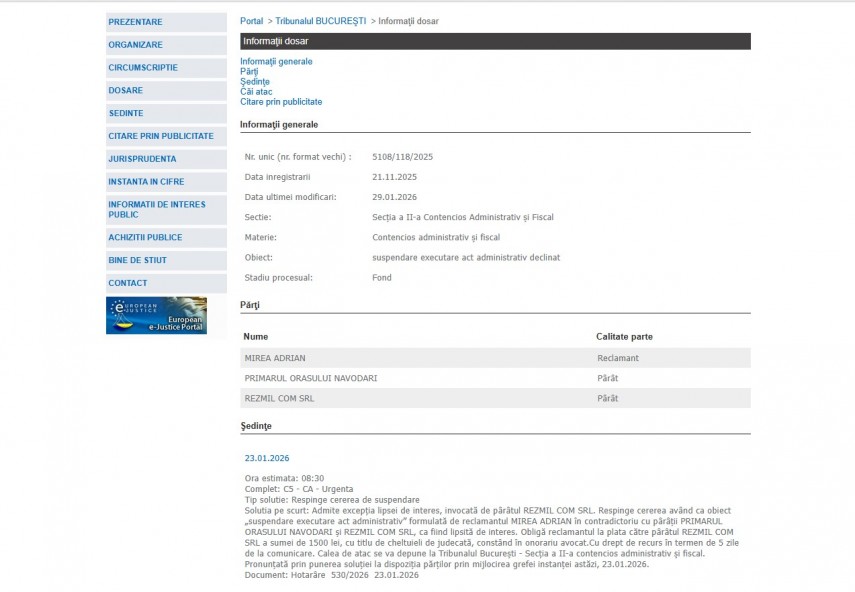This screenshot has width=855, height=592.
Task: Select INFORMATII DE INTERES PUBLIC
Action: pyautogui.click(x=157, y=209)
